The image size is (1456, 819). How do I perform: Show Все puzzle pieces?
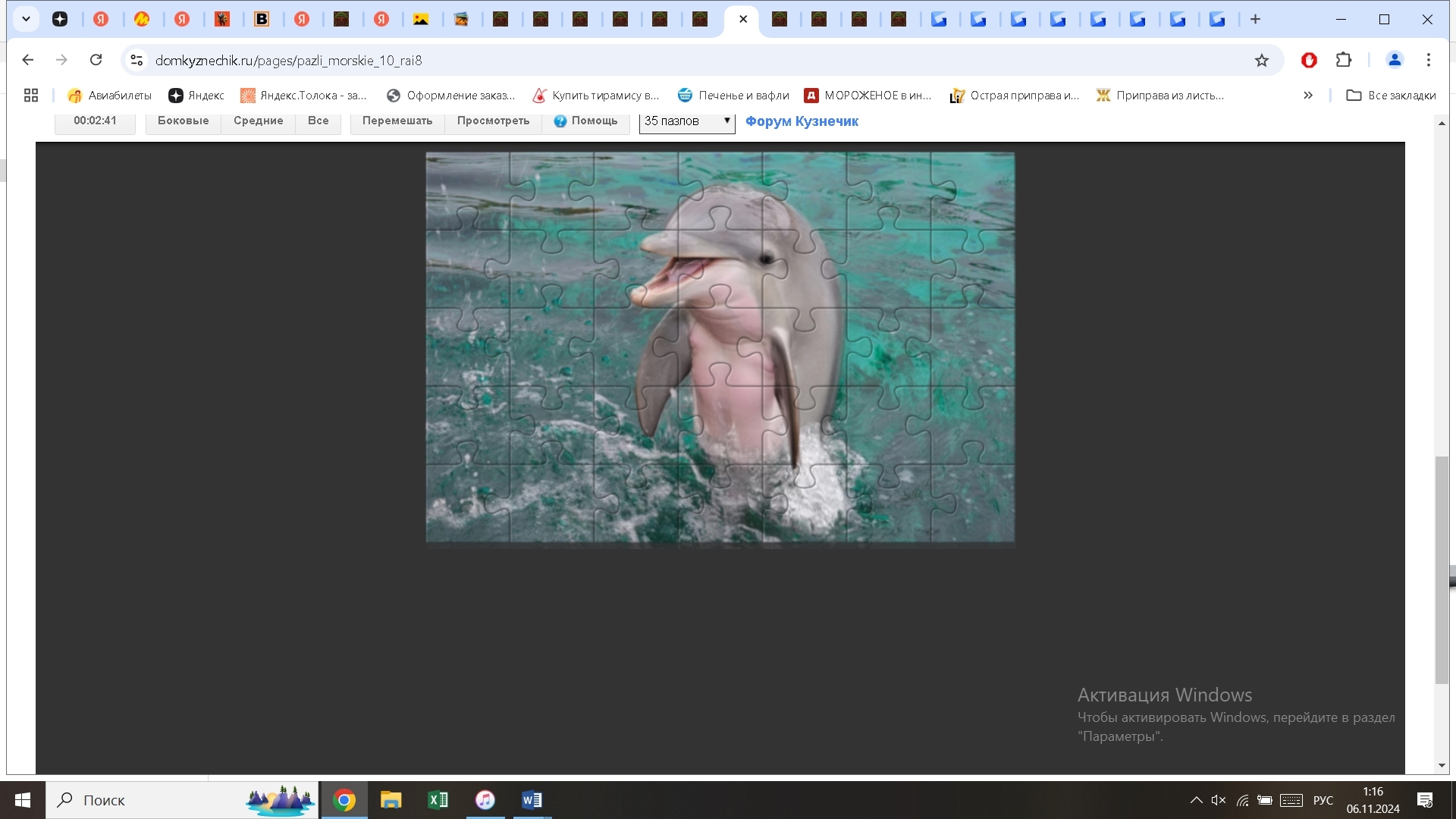(318, 121)
